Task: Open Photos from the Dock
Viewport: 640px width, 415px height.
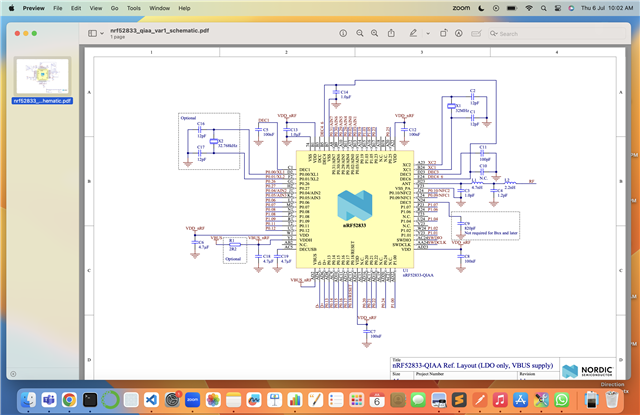Action: (213, 400)
